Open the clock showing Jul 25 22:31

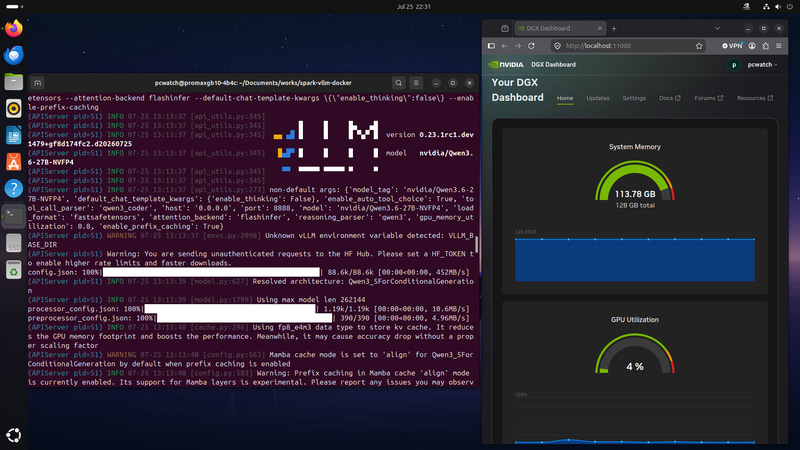(413, 7)
